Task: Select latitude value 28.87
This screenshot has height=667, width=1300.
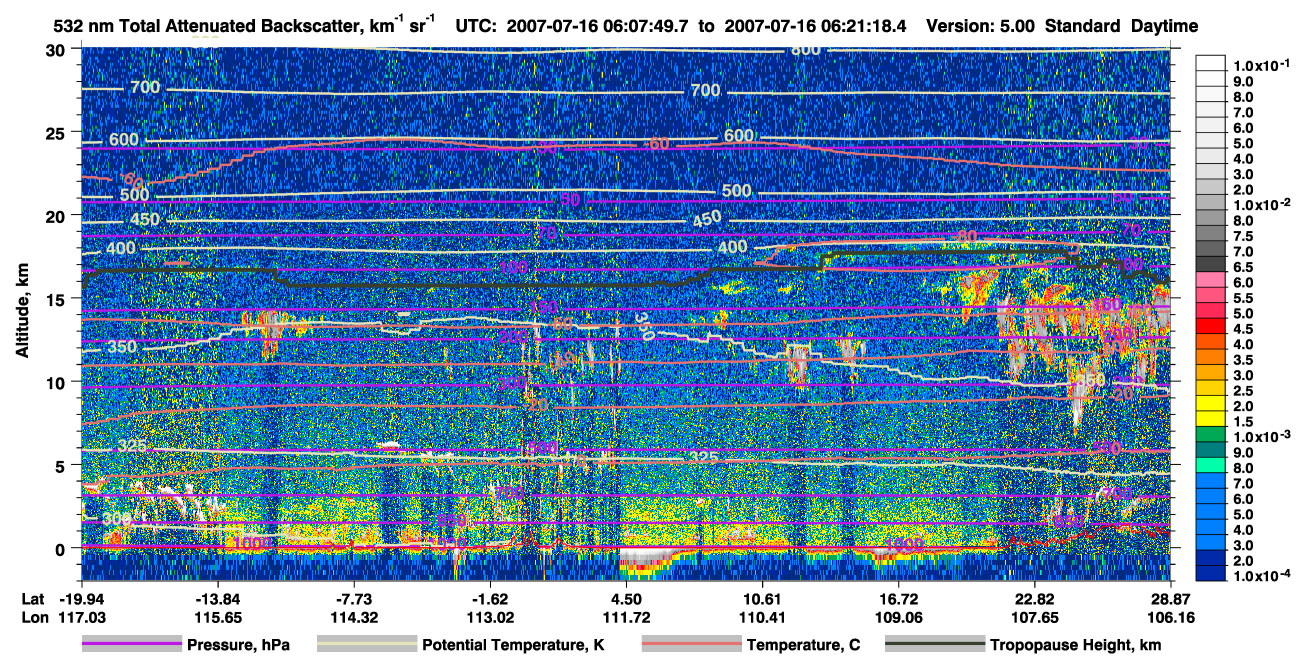Action: [x=1170, y=597]
